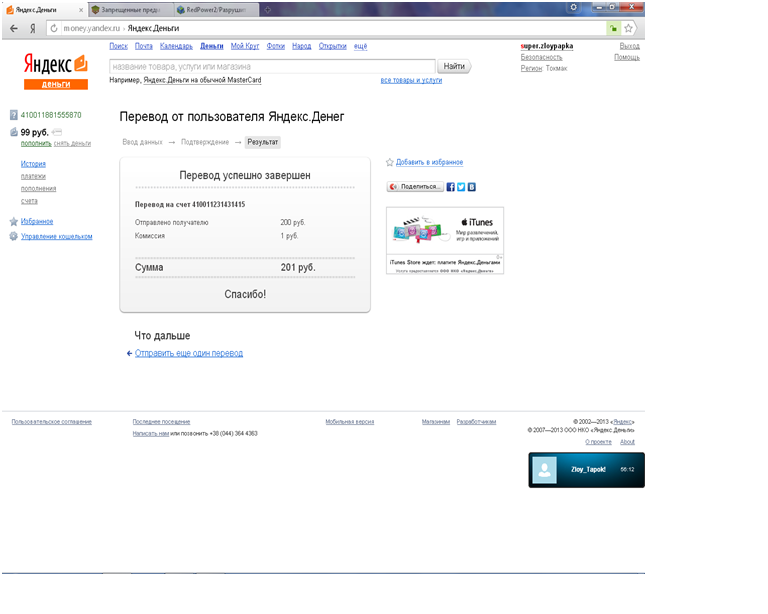Switch to RedPower2 tab

click(216, 10)
